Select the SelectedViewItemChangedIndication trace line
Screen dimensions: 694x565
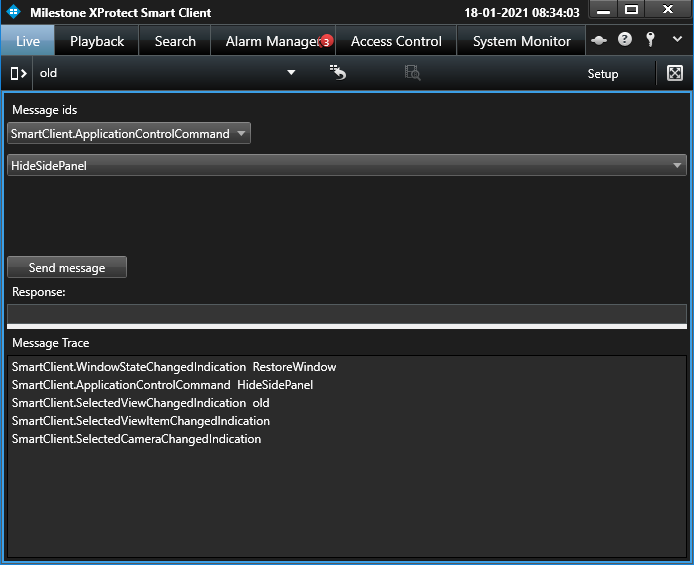[x=140, y=421]
